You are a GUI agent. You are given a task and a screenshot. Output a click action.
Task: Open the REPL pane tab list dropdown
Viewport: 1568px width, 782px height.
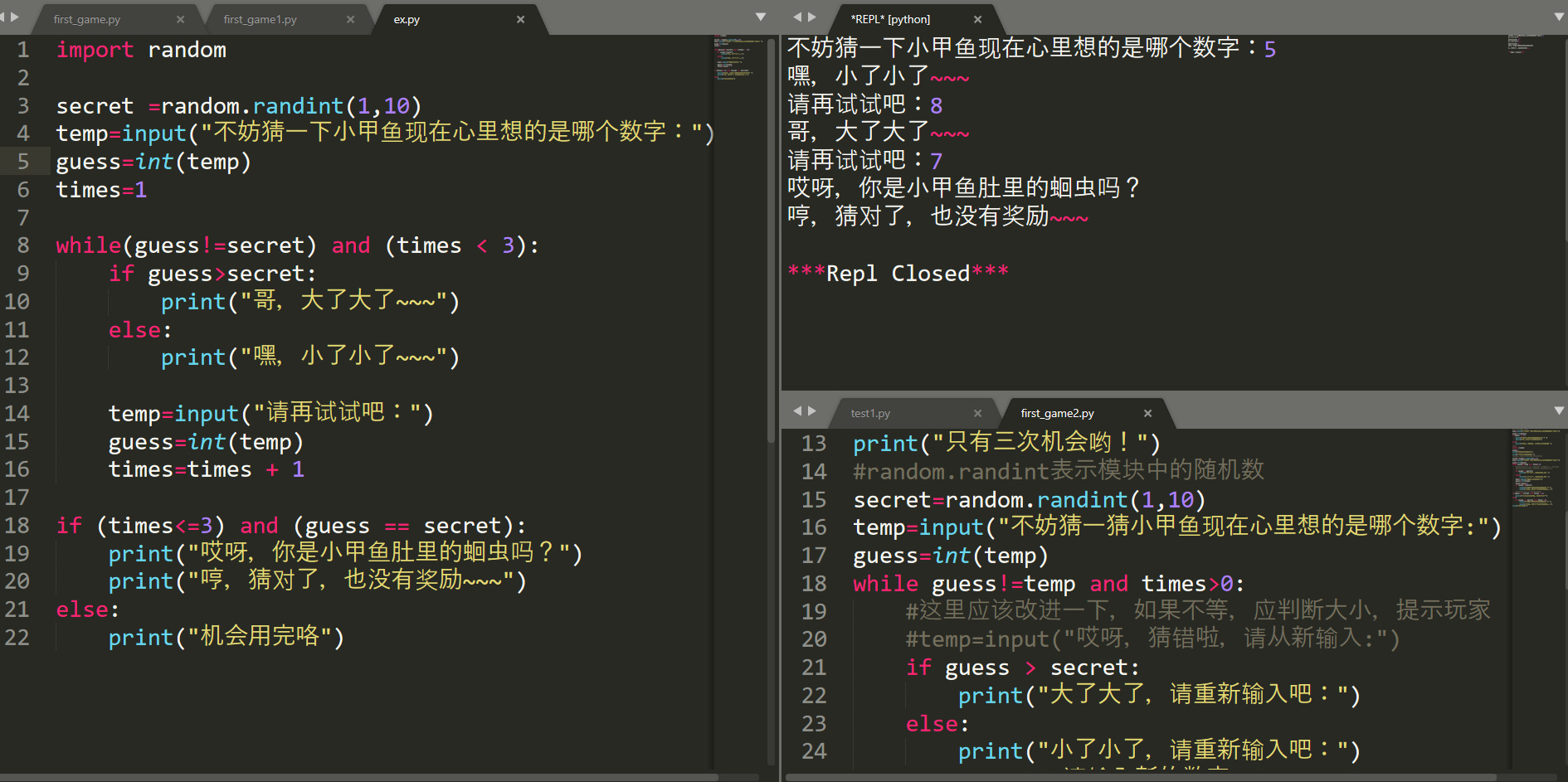coord(1559,17)
